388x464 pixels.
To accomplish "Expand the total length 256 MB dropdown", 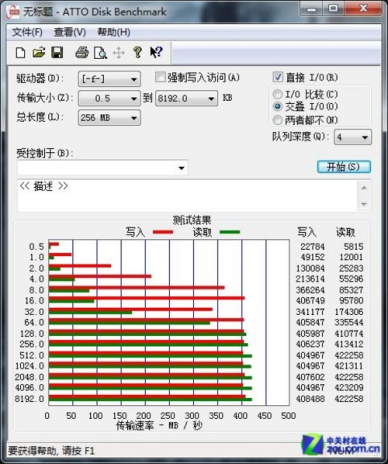I will pyautogui.click(x=109, y=118).
